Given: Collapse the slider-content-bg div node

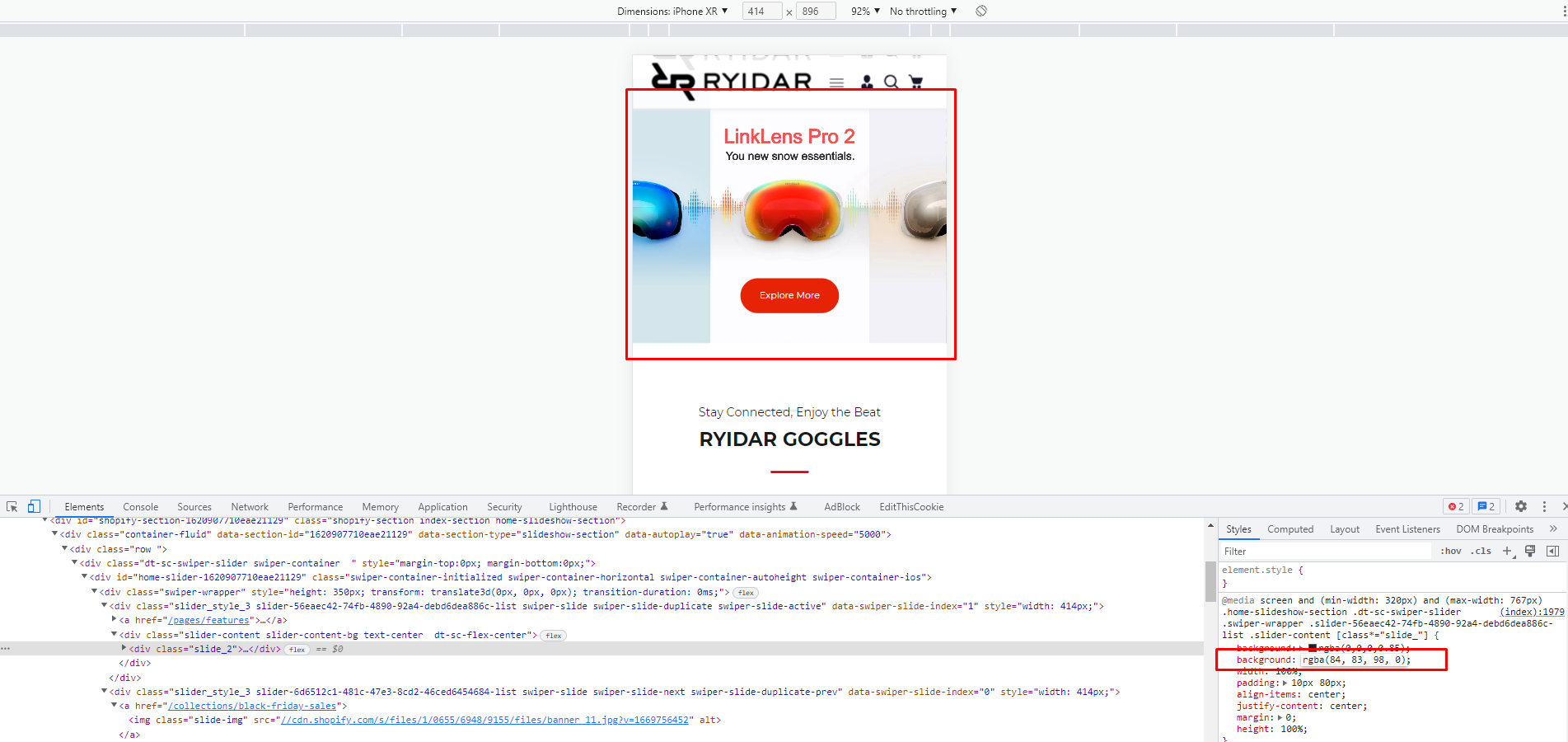Looking at the screenshot, I should 114,635.
